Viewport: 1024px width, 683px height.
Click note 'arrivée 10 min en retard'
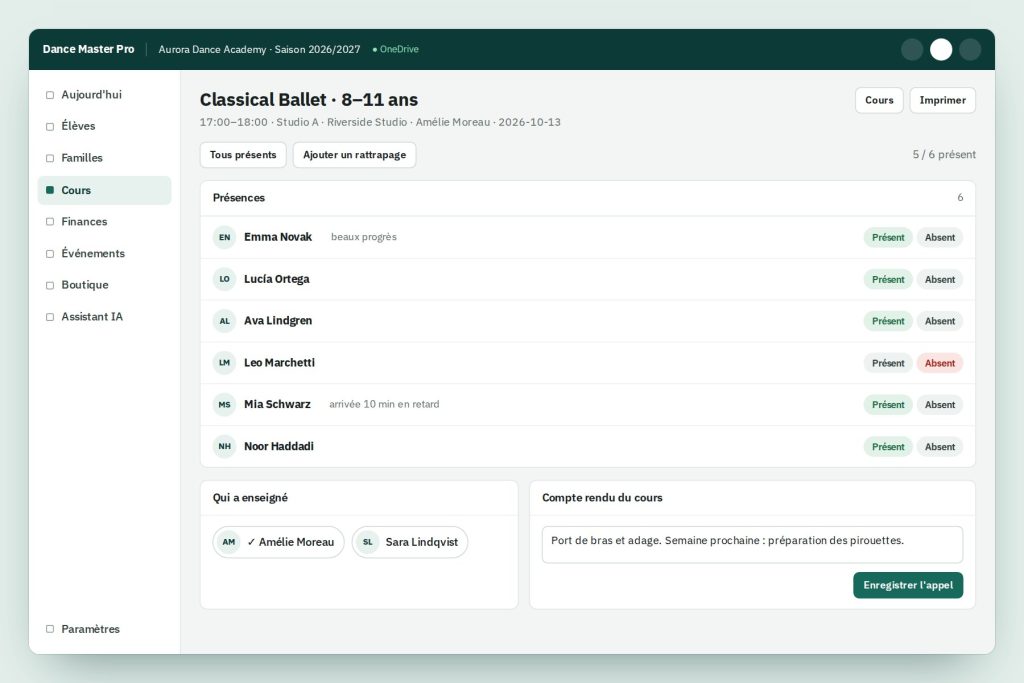click(384, 404)
